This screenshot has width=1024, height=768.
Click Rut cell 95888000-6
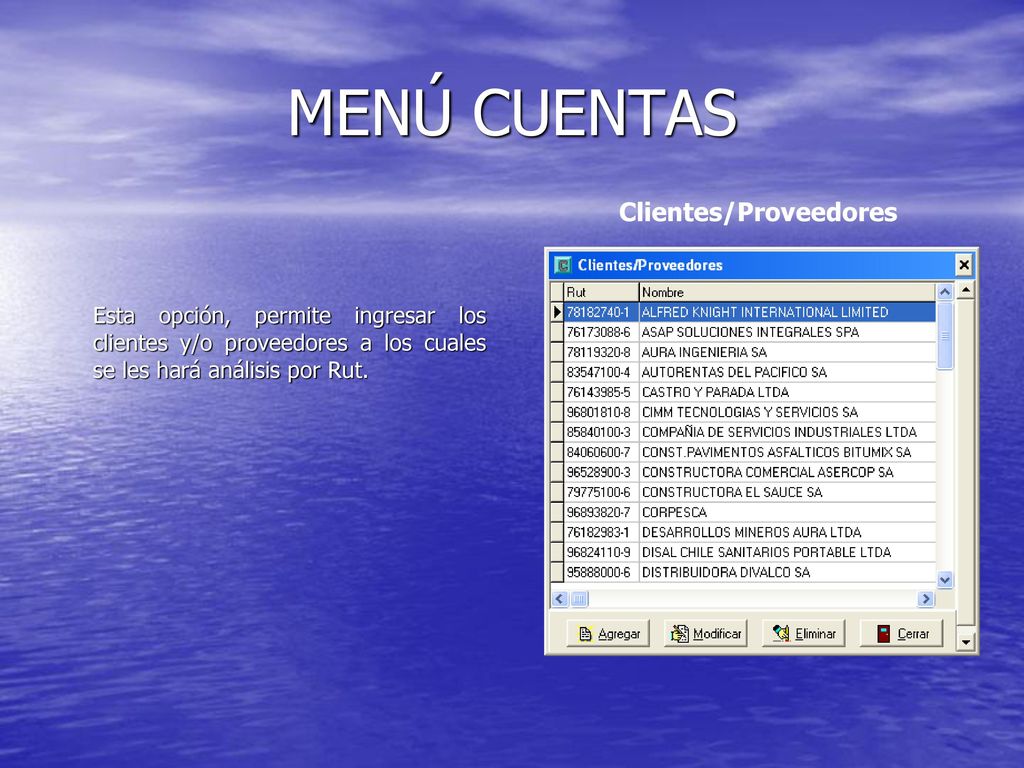[601, 572]
